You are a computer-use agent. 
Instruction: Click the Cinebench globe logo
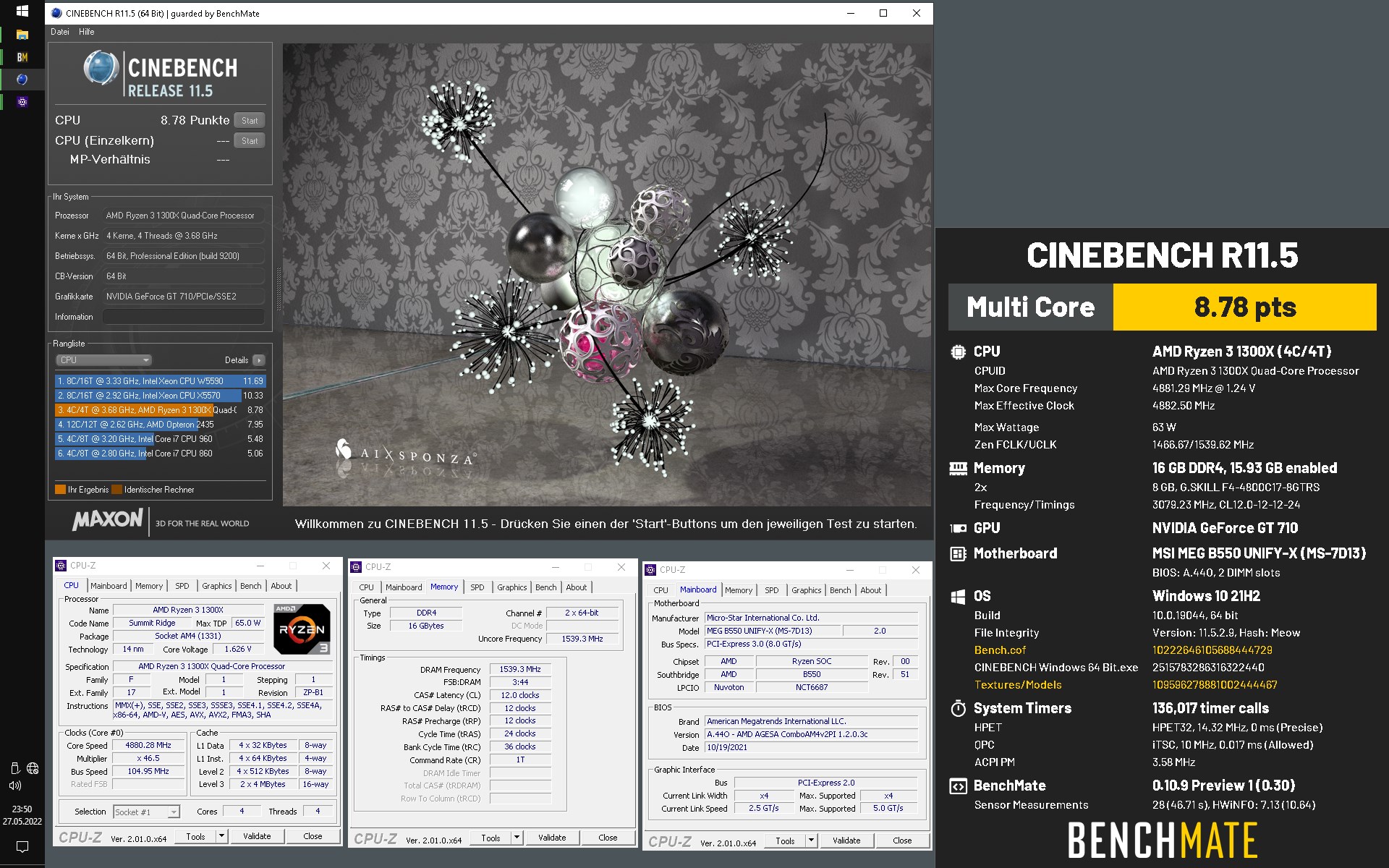point(101,69)
